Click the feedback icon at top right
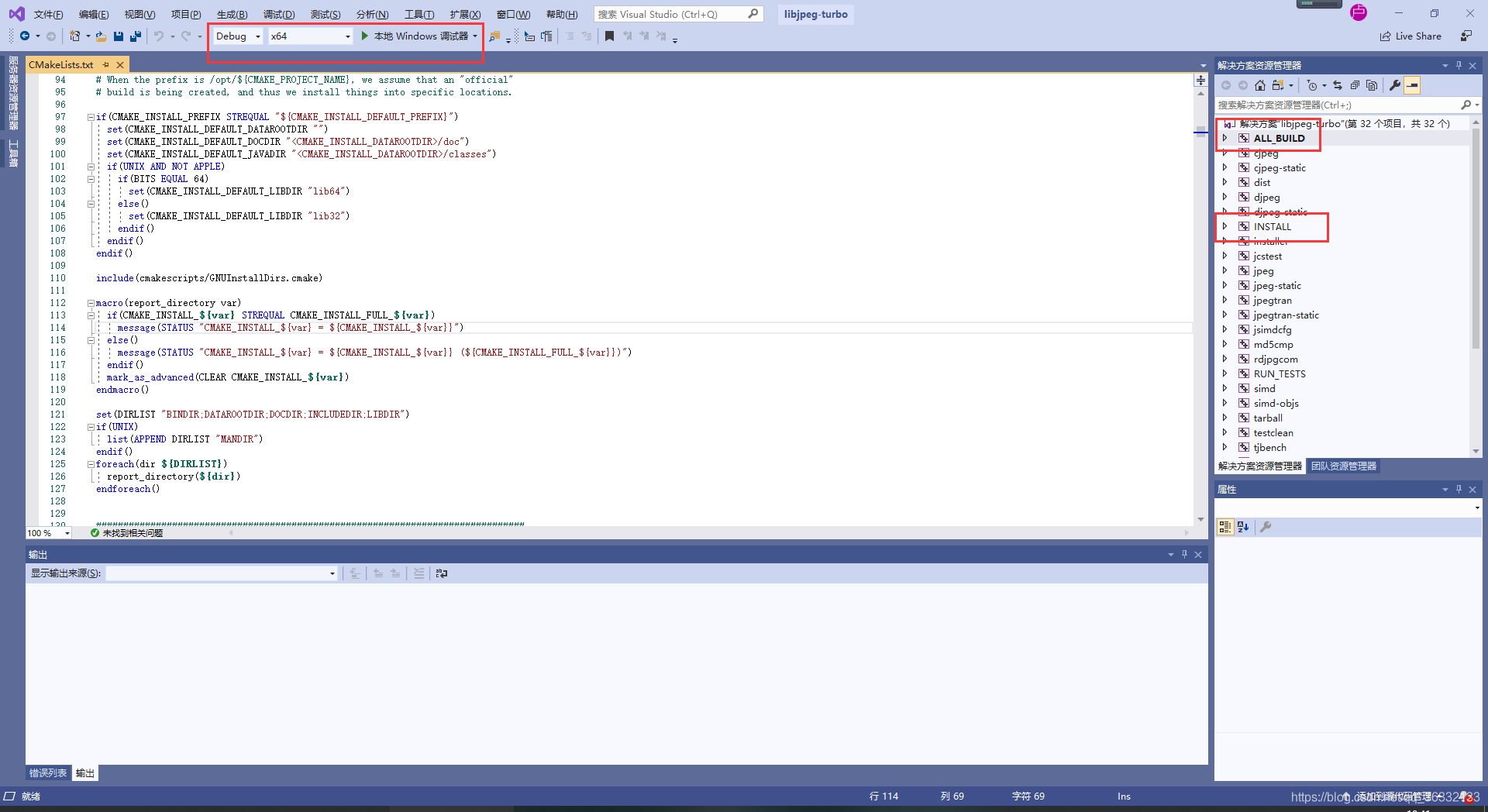1488x812 pixels. tap(1466, 36)
